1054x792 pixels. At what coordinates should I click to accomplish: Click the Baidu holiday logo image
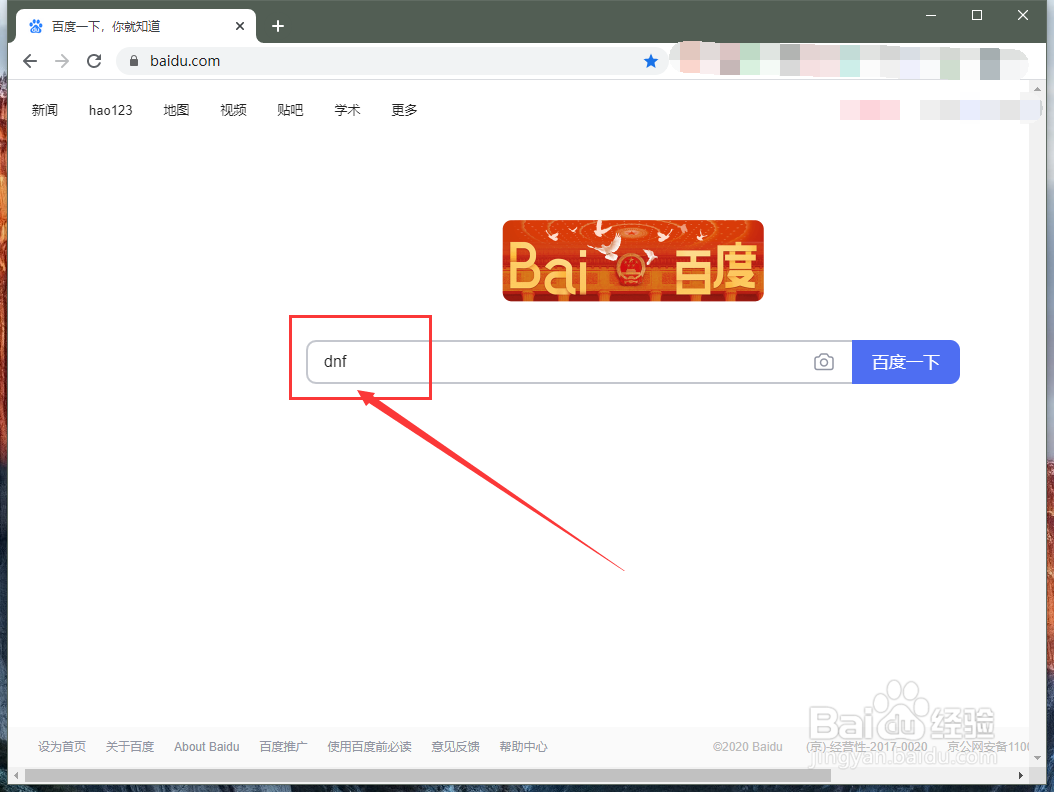pyautogui.click(x=633, y=261)
